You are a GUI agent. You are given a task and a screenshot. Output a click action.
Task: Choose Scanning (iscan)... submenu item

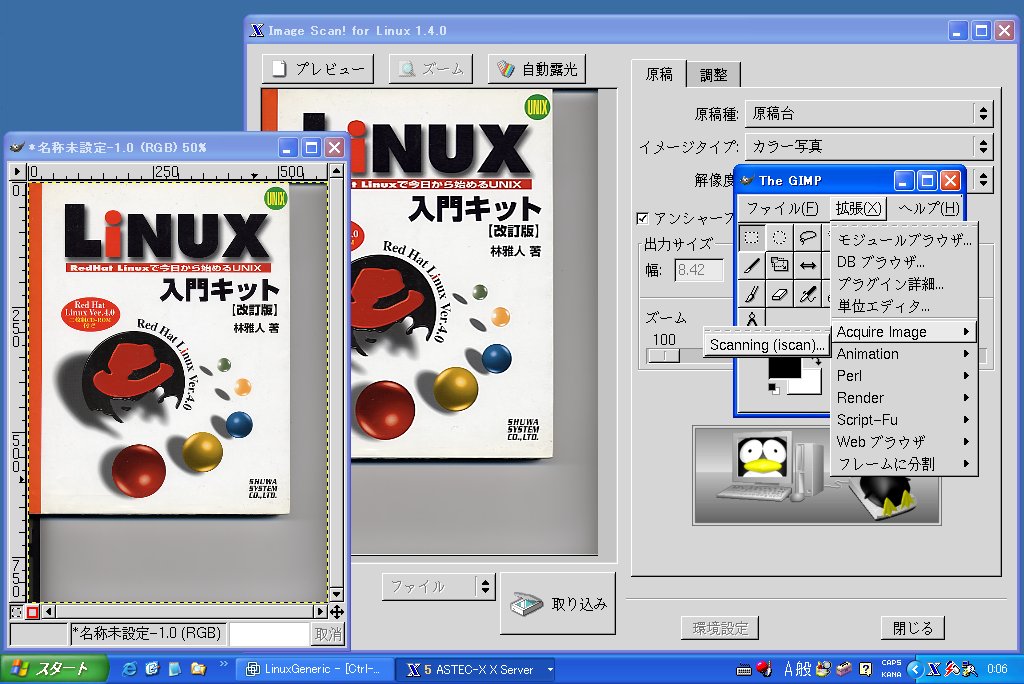(767, 345)
